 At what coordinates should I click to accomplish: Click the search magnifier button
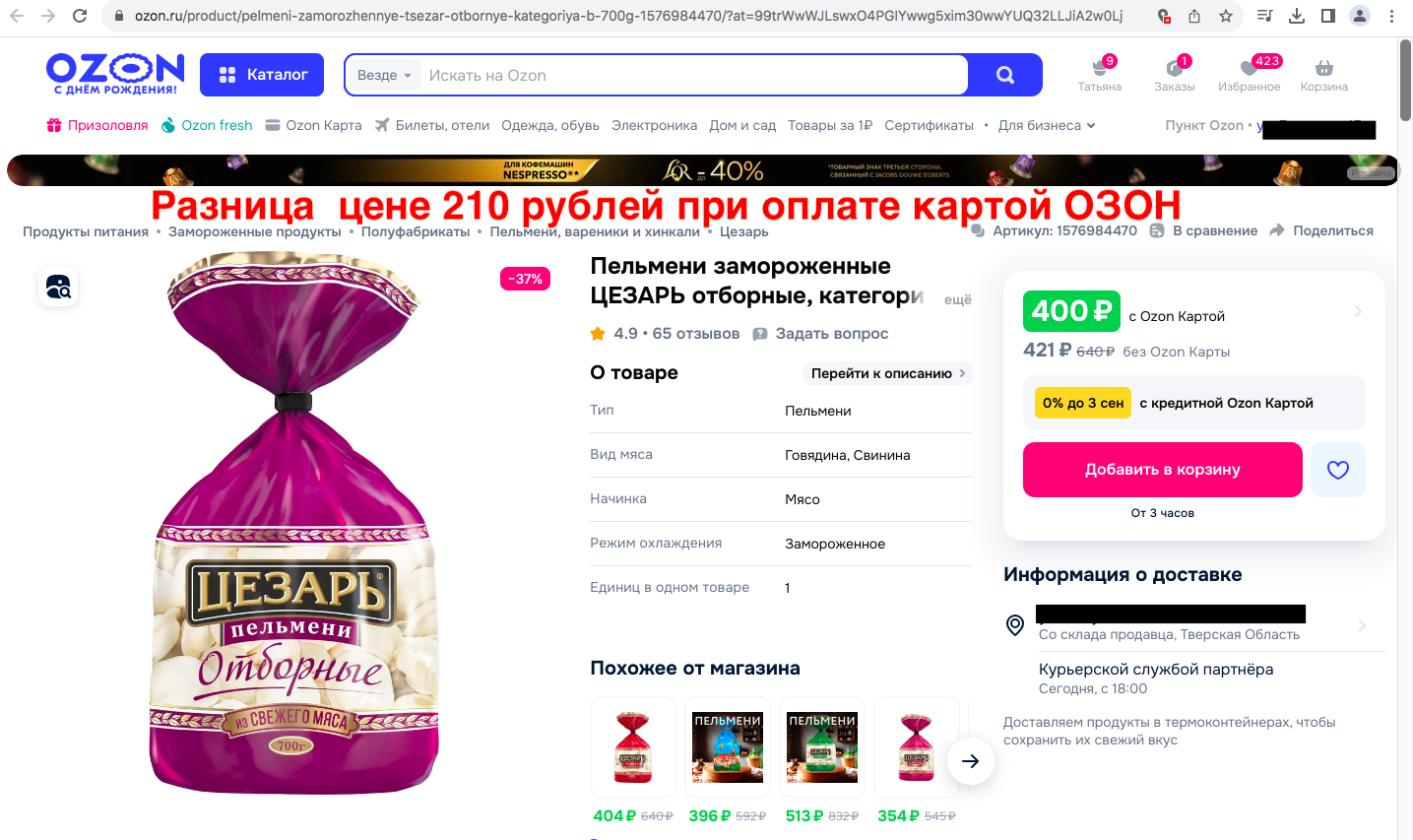(1004, 75)
